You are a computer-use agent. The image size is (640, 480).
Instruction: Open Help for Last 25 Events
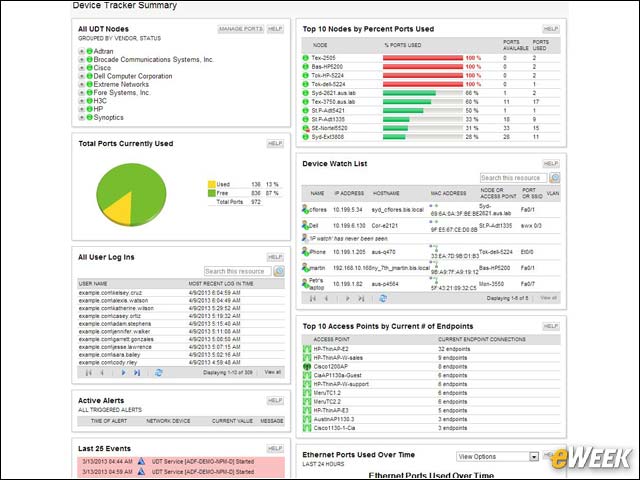click(275, 449)
